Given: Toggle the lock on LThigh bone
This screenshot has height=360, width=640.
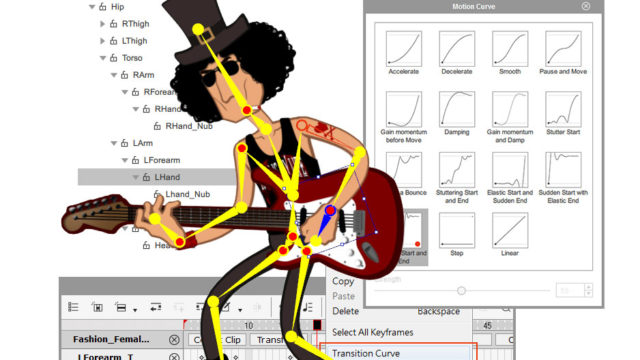Looking at the screenshot, I should pyautogui.click(x=114, y=41).
